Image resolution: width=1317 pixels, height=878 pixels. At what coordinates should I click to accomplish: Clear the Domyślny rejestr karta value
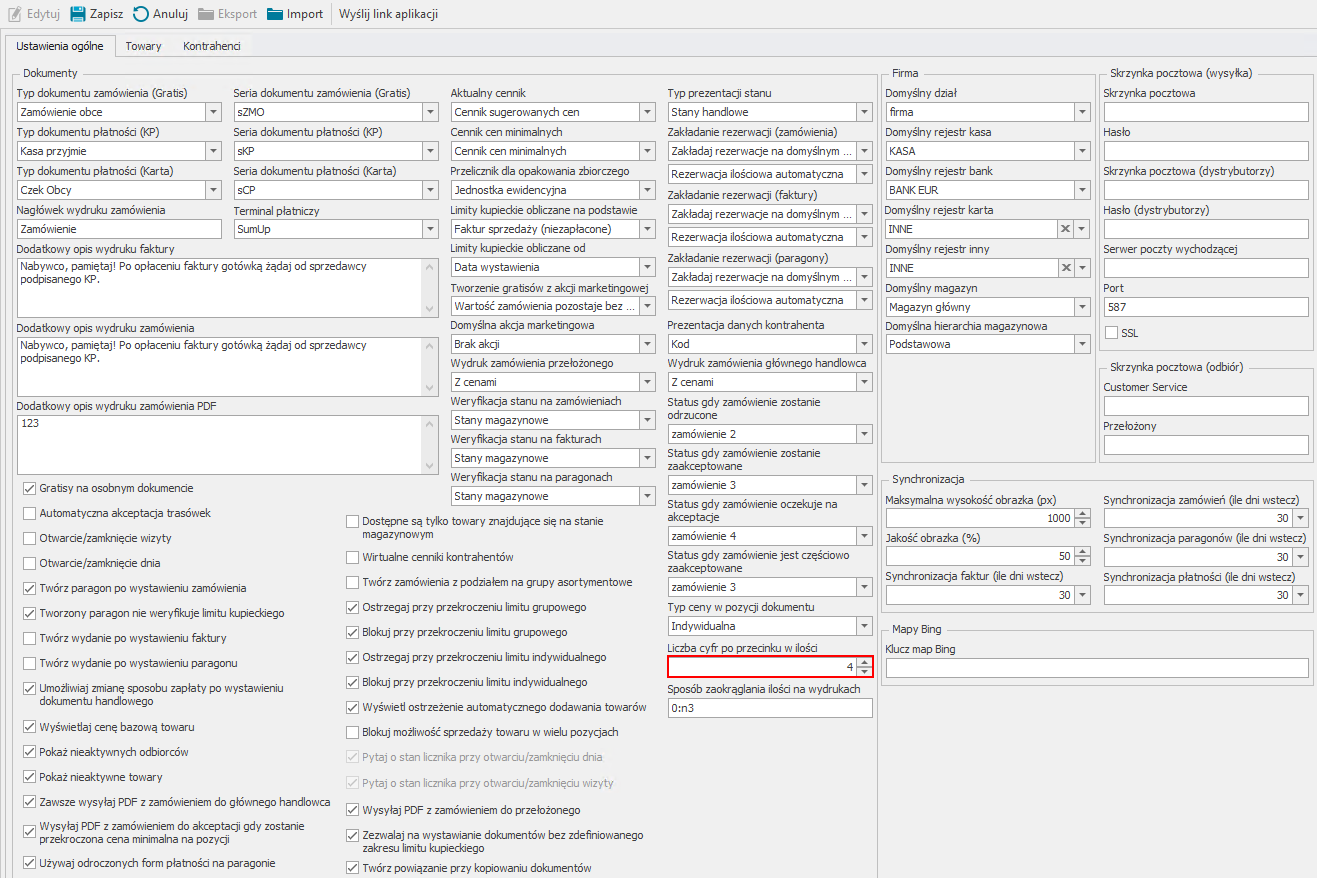(1066, 229)
